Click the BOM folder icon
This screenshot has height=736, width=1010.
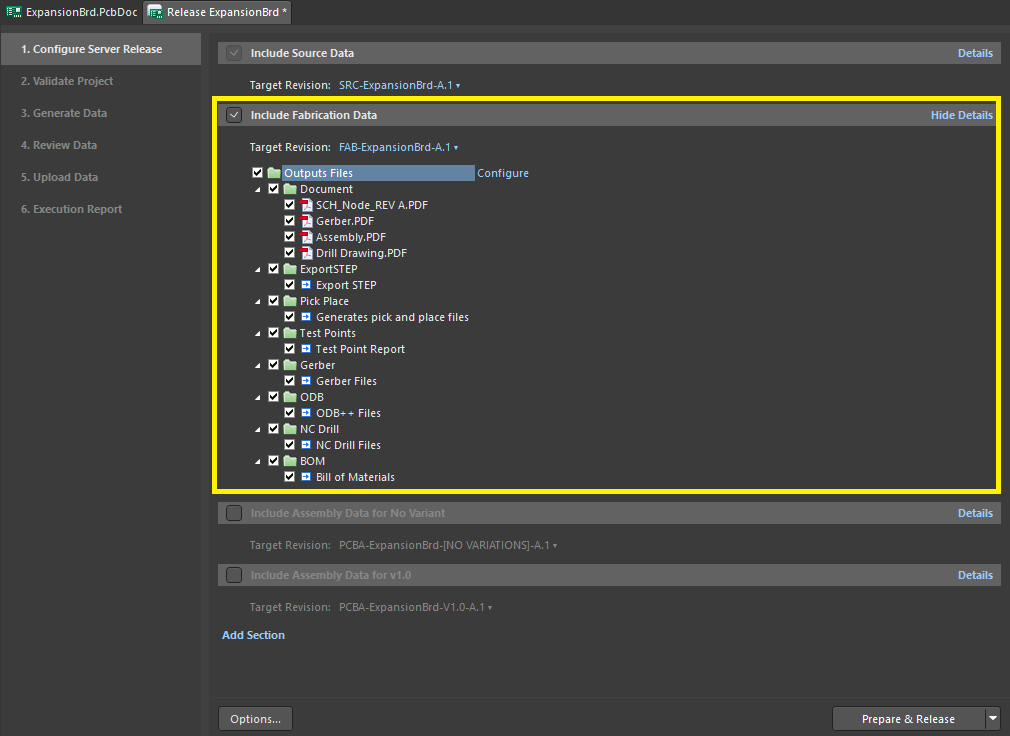(x=290, y=460)
